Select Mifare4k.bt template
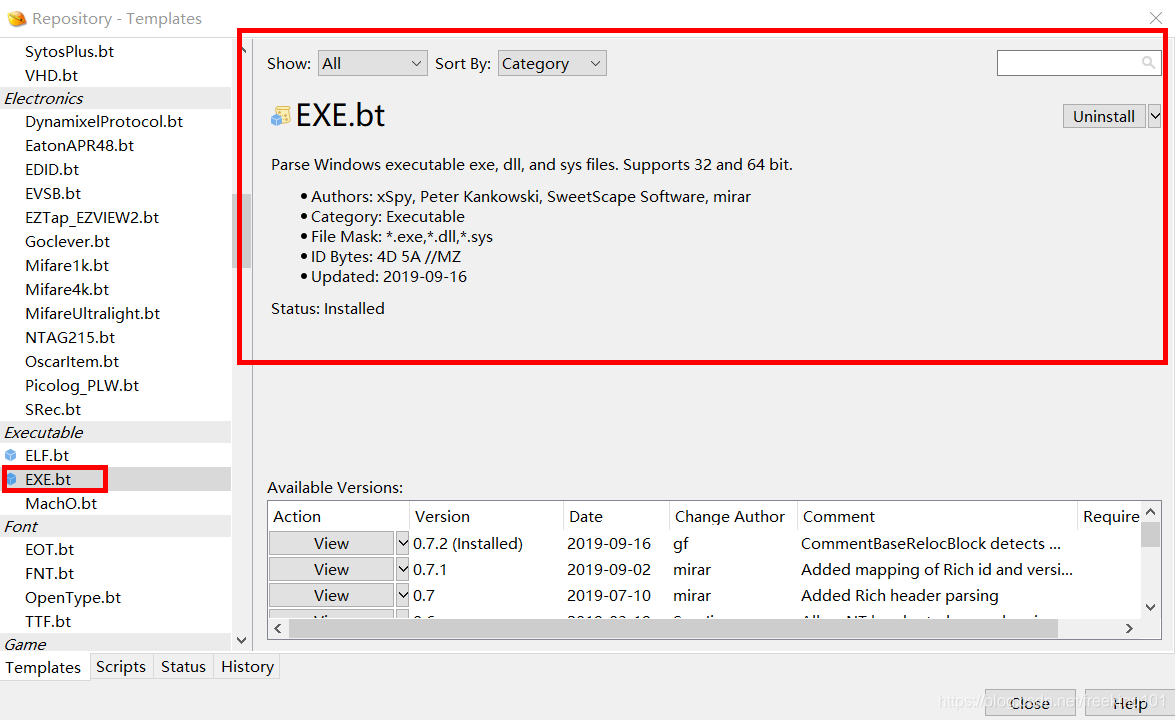 point(67,289)
